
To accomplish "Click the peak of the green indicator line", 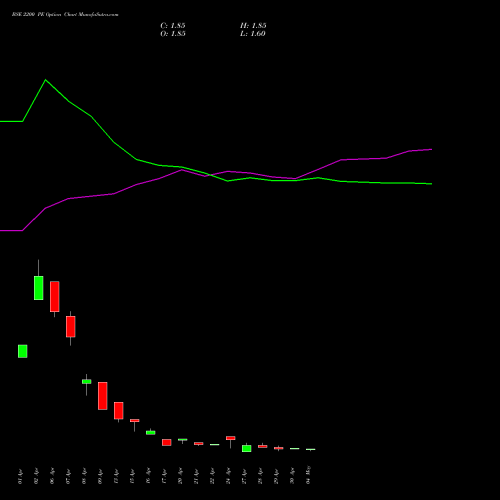I will pyautogui.click(x=46, y=80).
